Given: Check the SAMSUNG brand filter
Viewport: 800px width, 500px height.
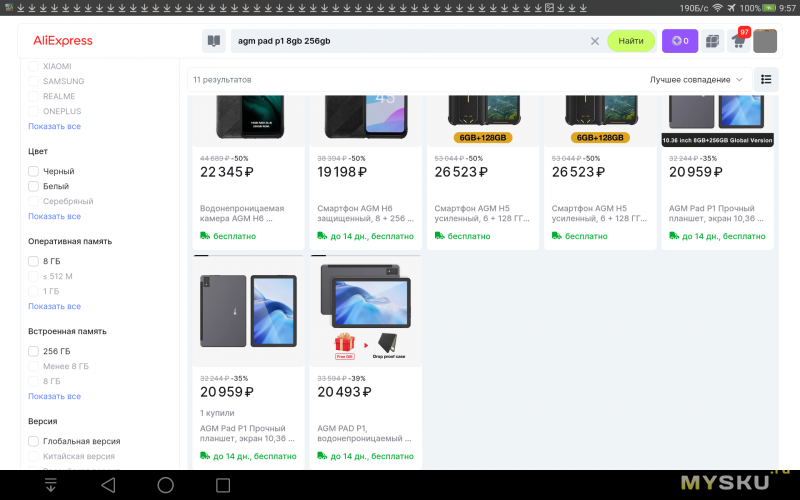Looking at the screenshot, I should tap(33, 81).
